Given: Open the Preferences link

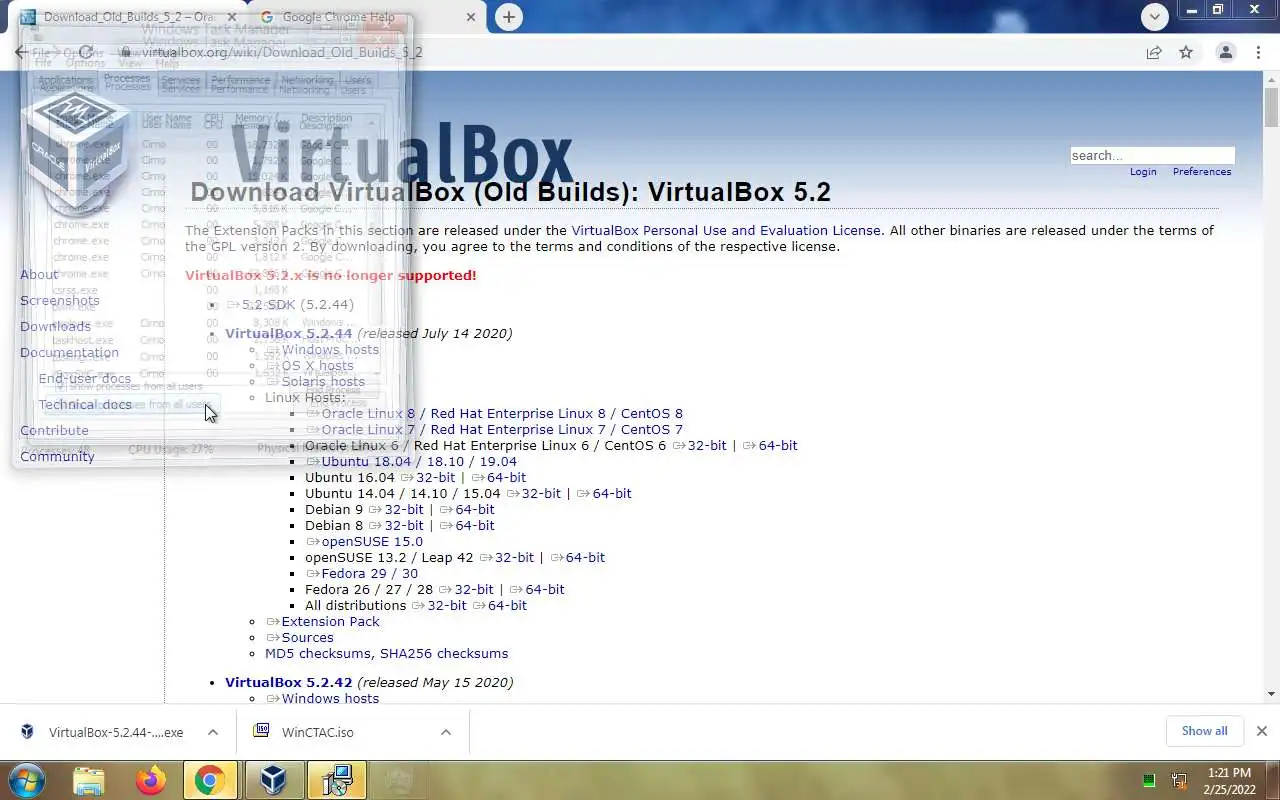Looking at the screenshot, I should [1202, 172].
